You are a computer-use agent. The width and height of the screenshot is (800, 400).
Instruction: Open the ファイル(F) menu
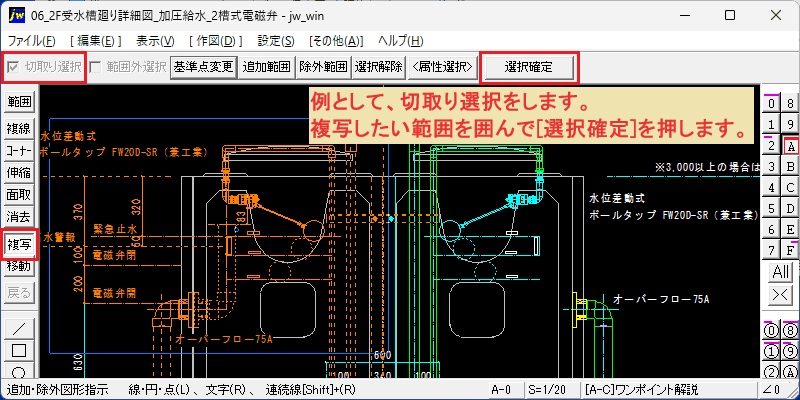click(32, 41)
